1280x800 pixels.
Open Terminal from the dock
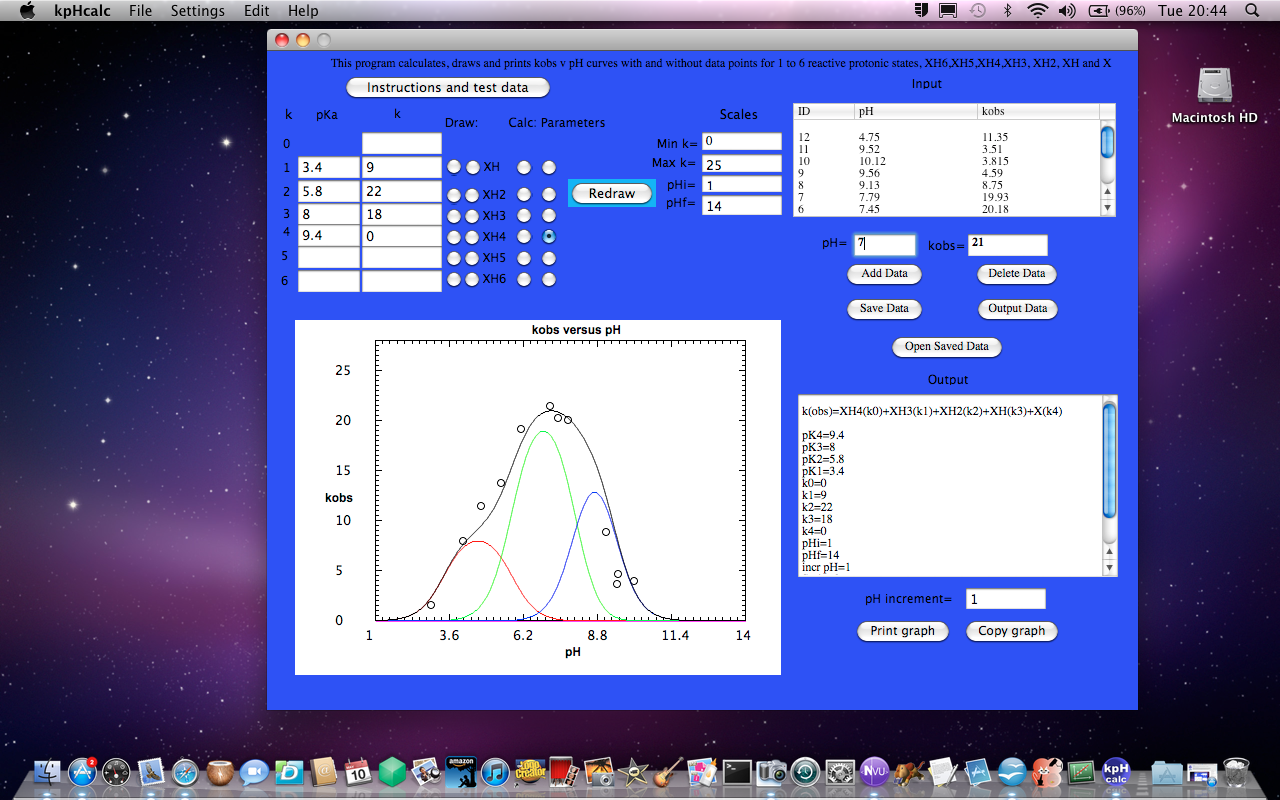click(x=737, y=771)
